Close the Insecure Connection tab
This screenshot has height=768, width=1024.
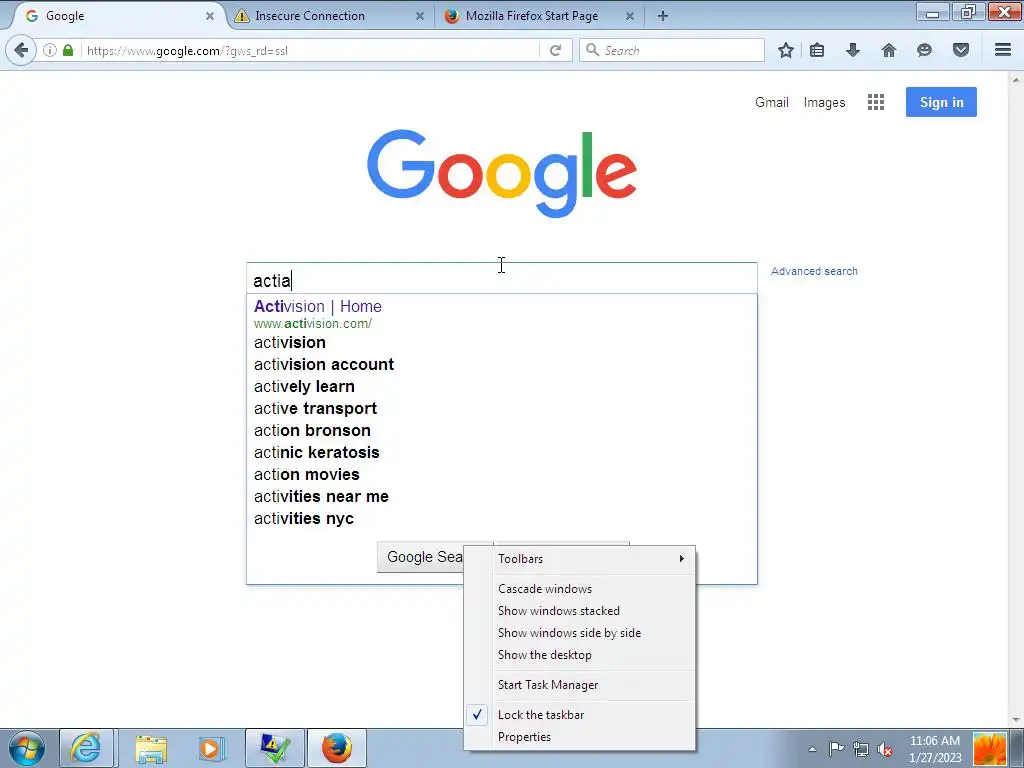point(420,16)
